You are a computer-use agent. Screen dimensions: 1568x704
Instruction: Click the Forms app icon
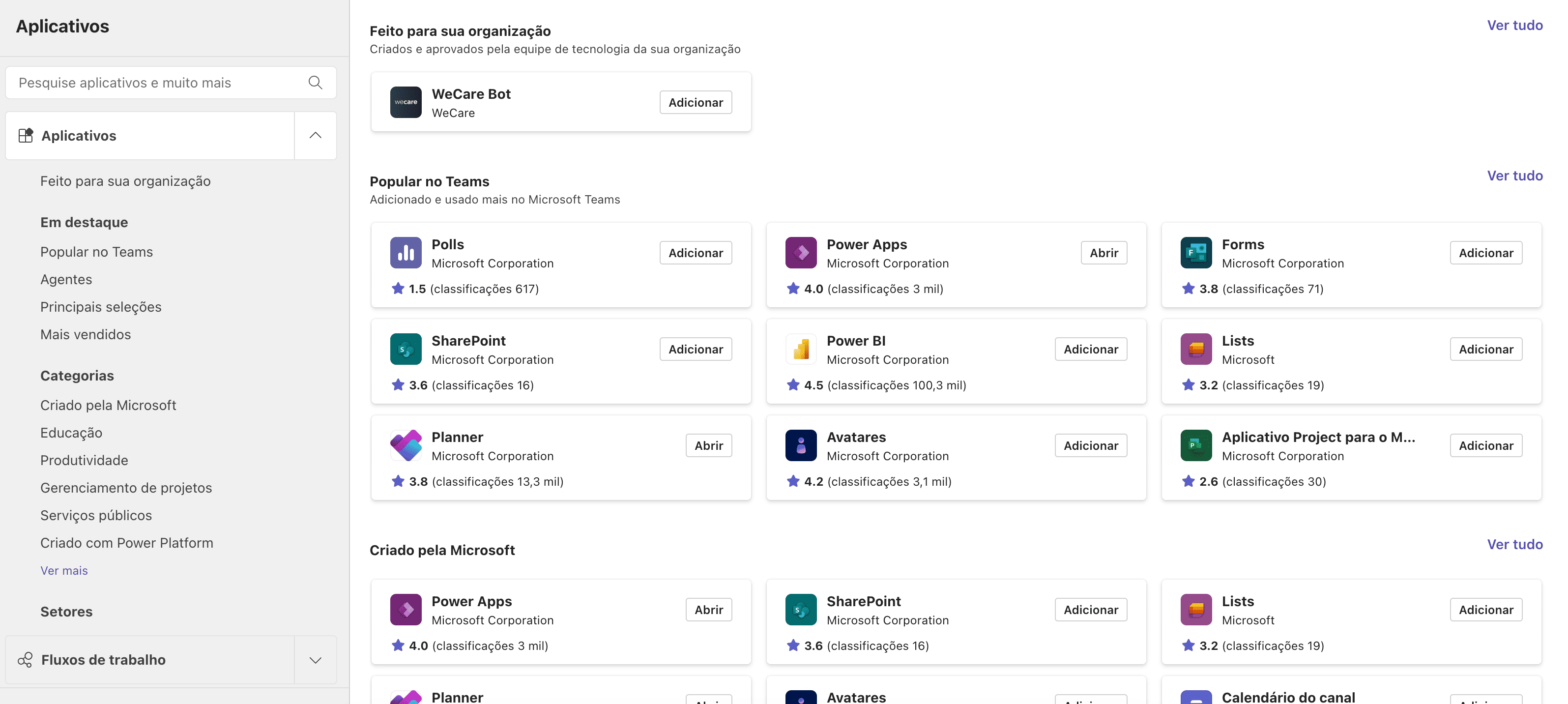[x=1195, y=253]
